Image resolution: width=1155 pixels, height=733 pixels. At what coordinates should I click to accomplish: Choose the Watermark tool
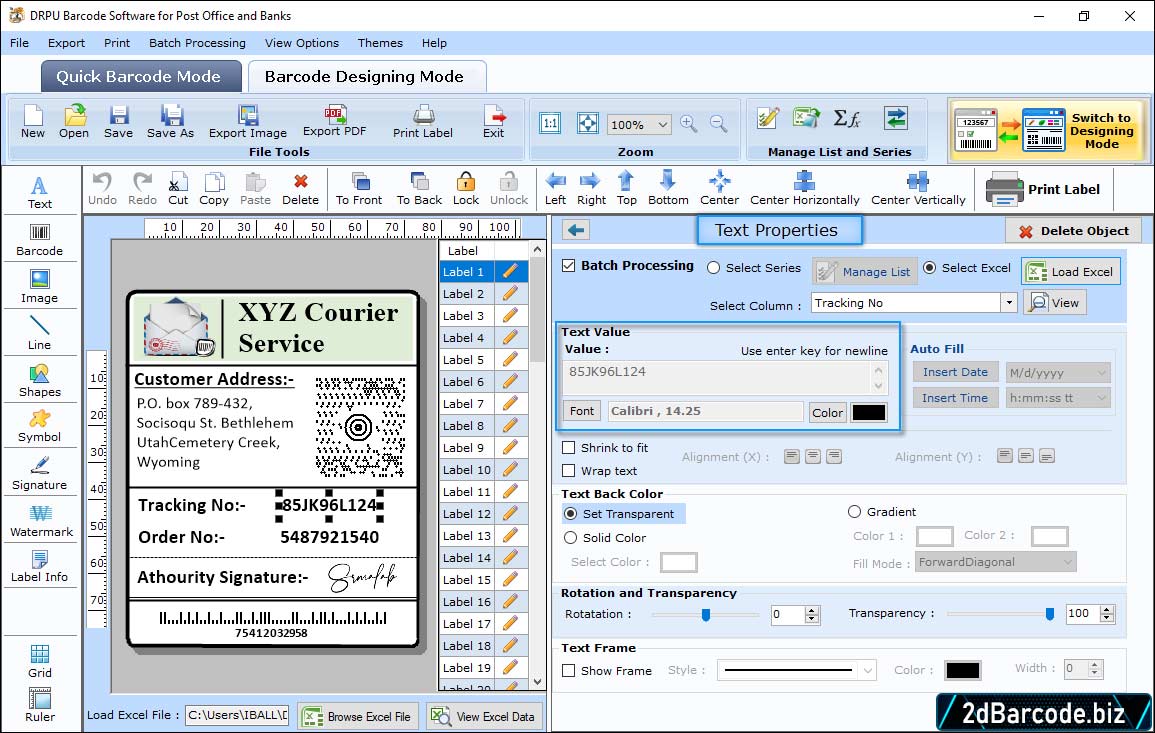point(41,522)
